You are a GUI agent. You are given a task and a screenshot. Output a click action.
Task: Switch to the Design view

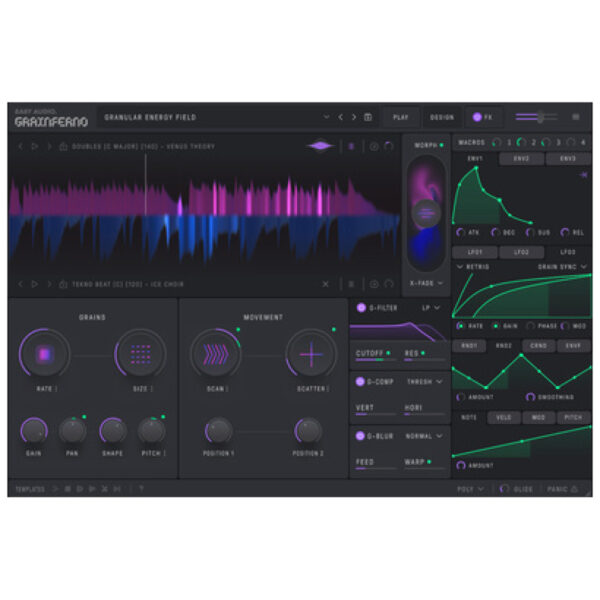[x=442, y=117]
